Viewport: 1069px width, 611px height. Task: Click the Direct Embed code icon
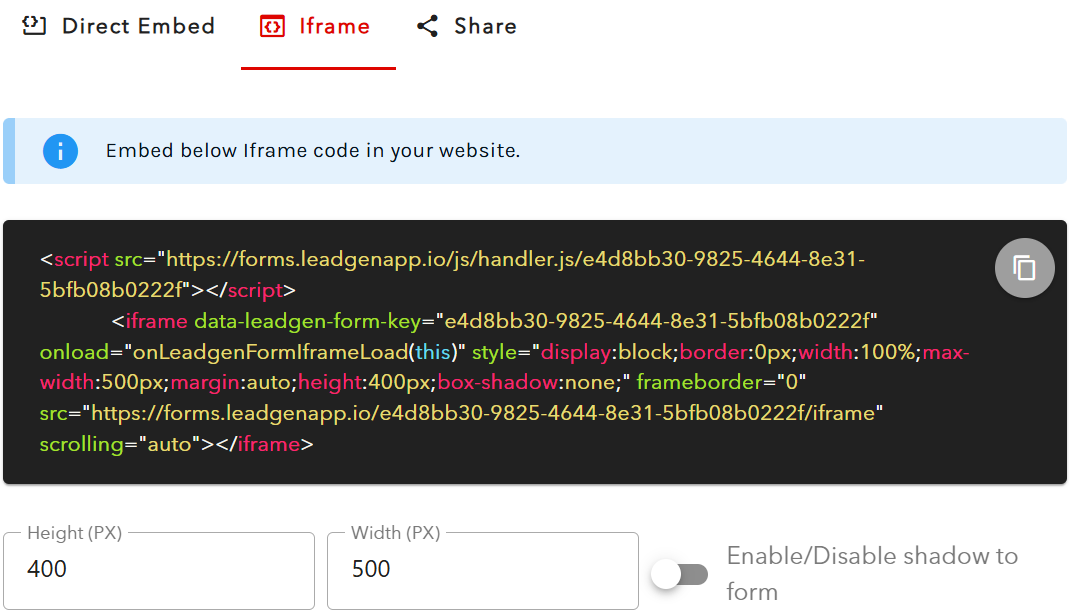[34, 26]
